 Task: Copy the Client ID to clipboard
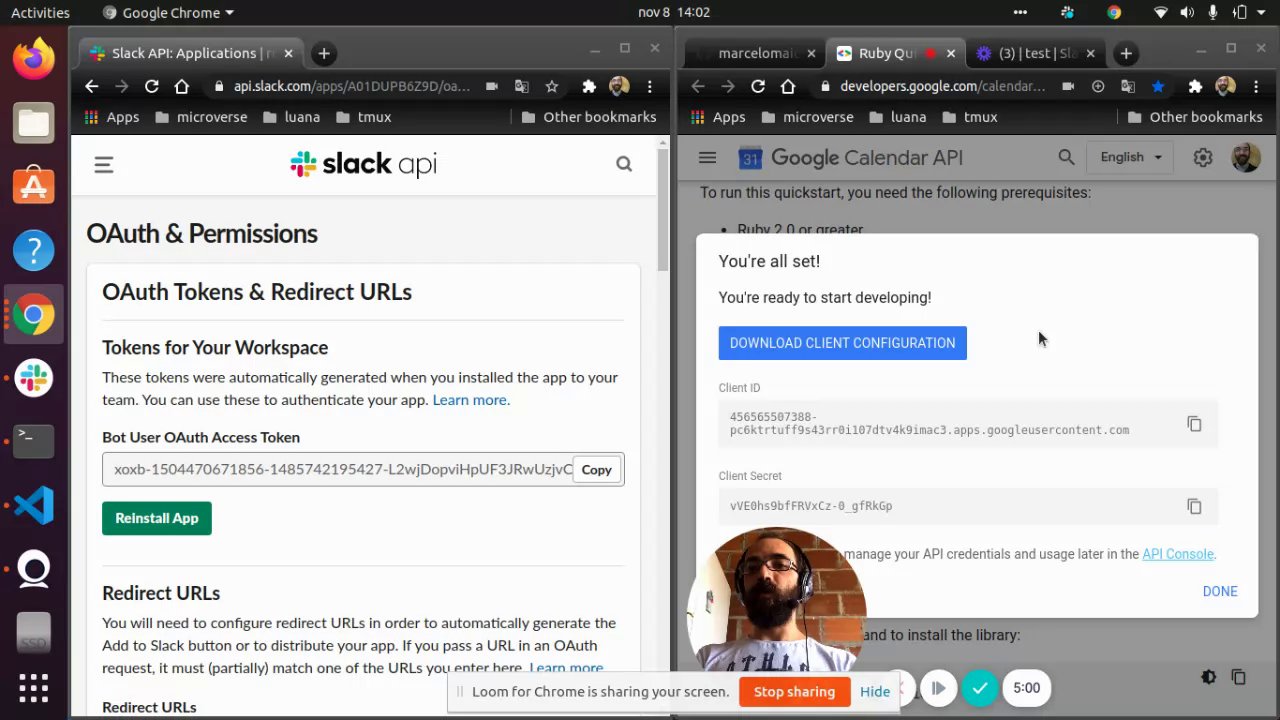coord(1194,424)
